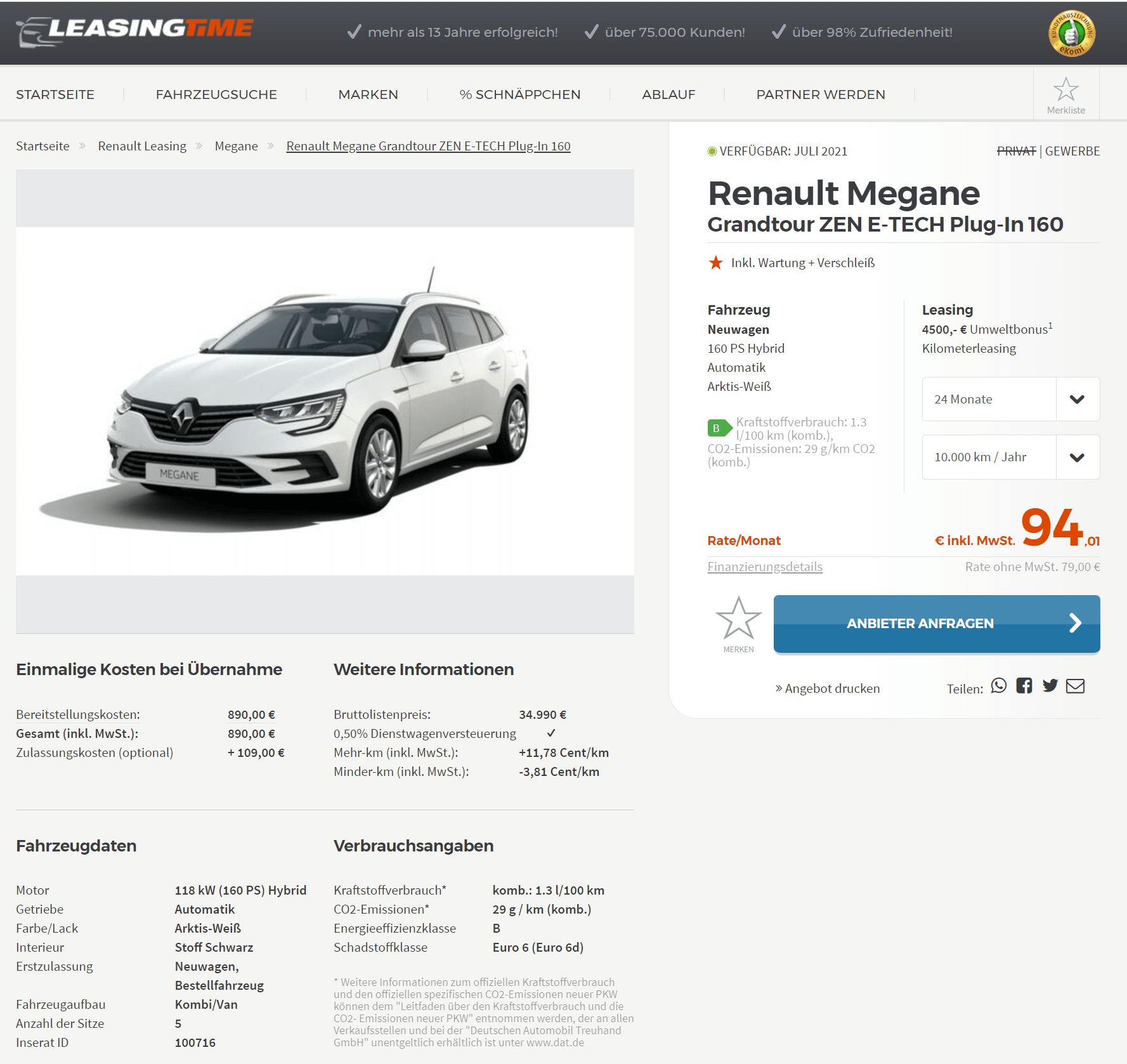Screen dimensions: 1127x1064
Task: Click 'mehr als 13 Jahre erfolgreich!' header text
Action: click(x=463, y=32)
